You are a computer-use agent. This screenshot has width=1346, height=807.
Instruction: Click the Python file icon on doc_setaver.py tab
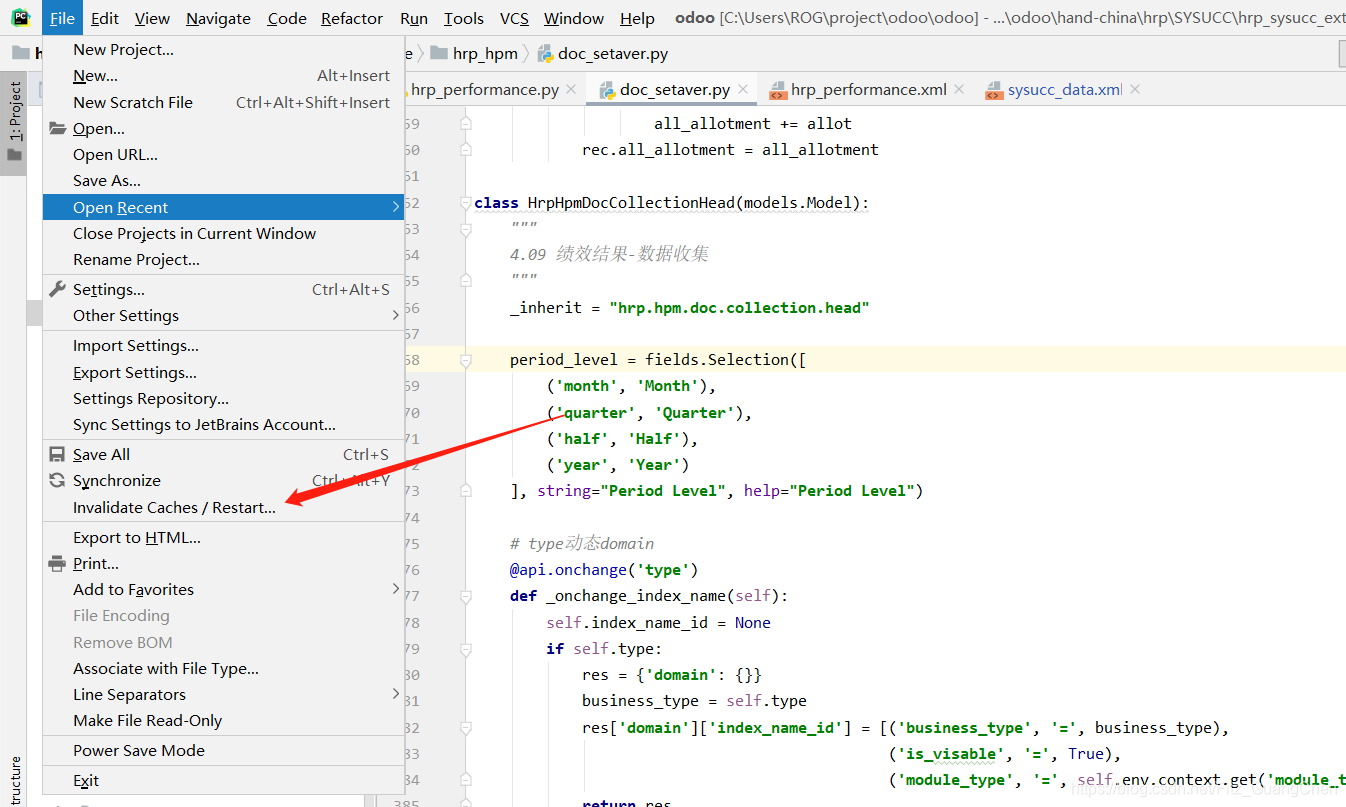(x=609, y=89)
